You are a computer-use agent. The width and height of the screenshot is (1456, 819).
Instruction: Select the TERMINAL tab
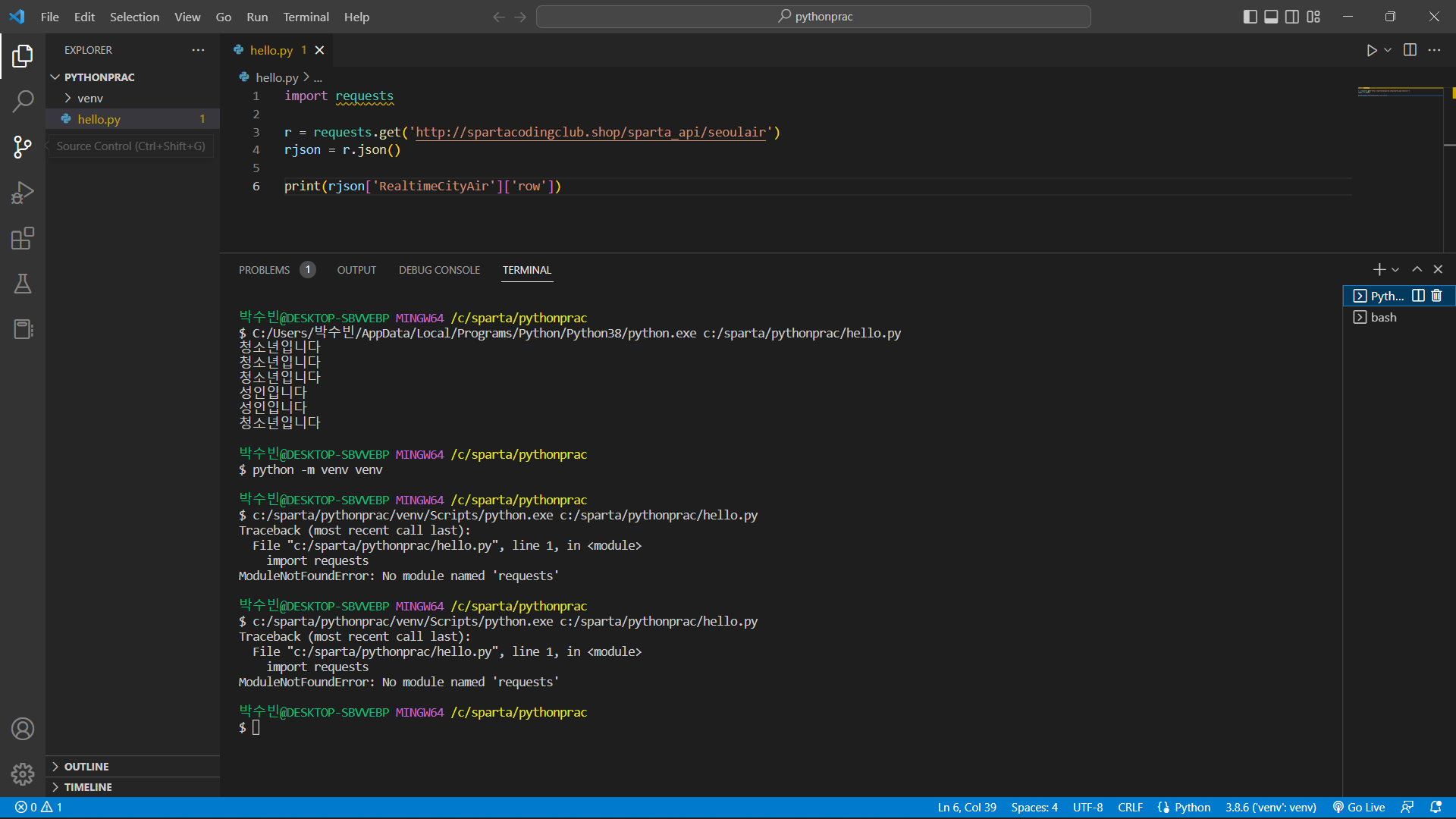(527, 270)
